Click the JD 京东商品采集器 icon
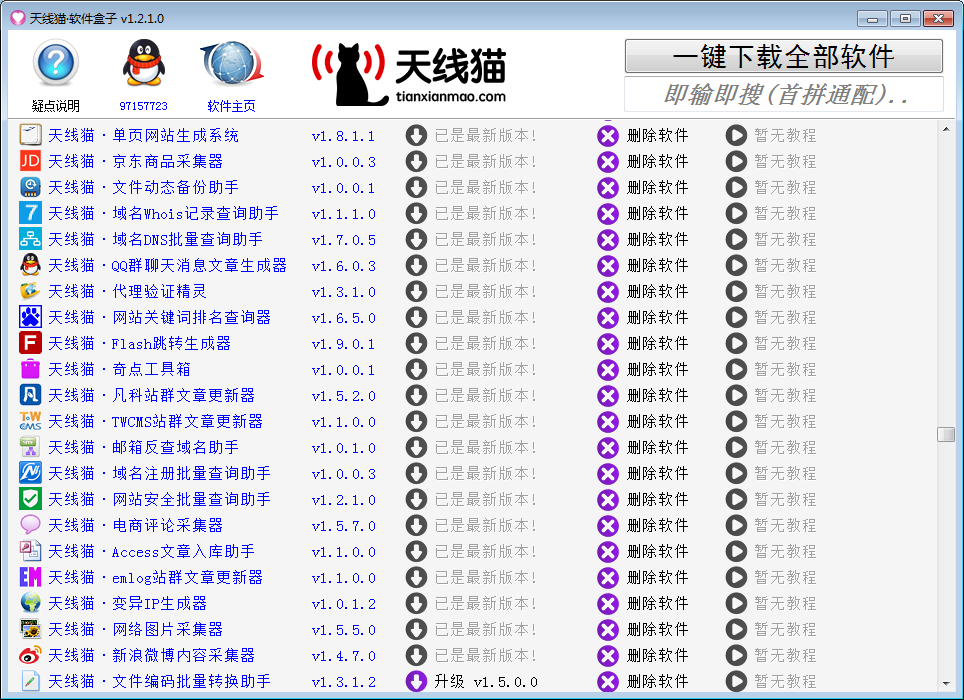This screenshot has height=700, width=964. pyautogui.click(x=30, y=161)
